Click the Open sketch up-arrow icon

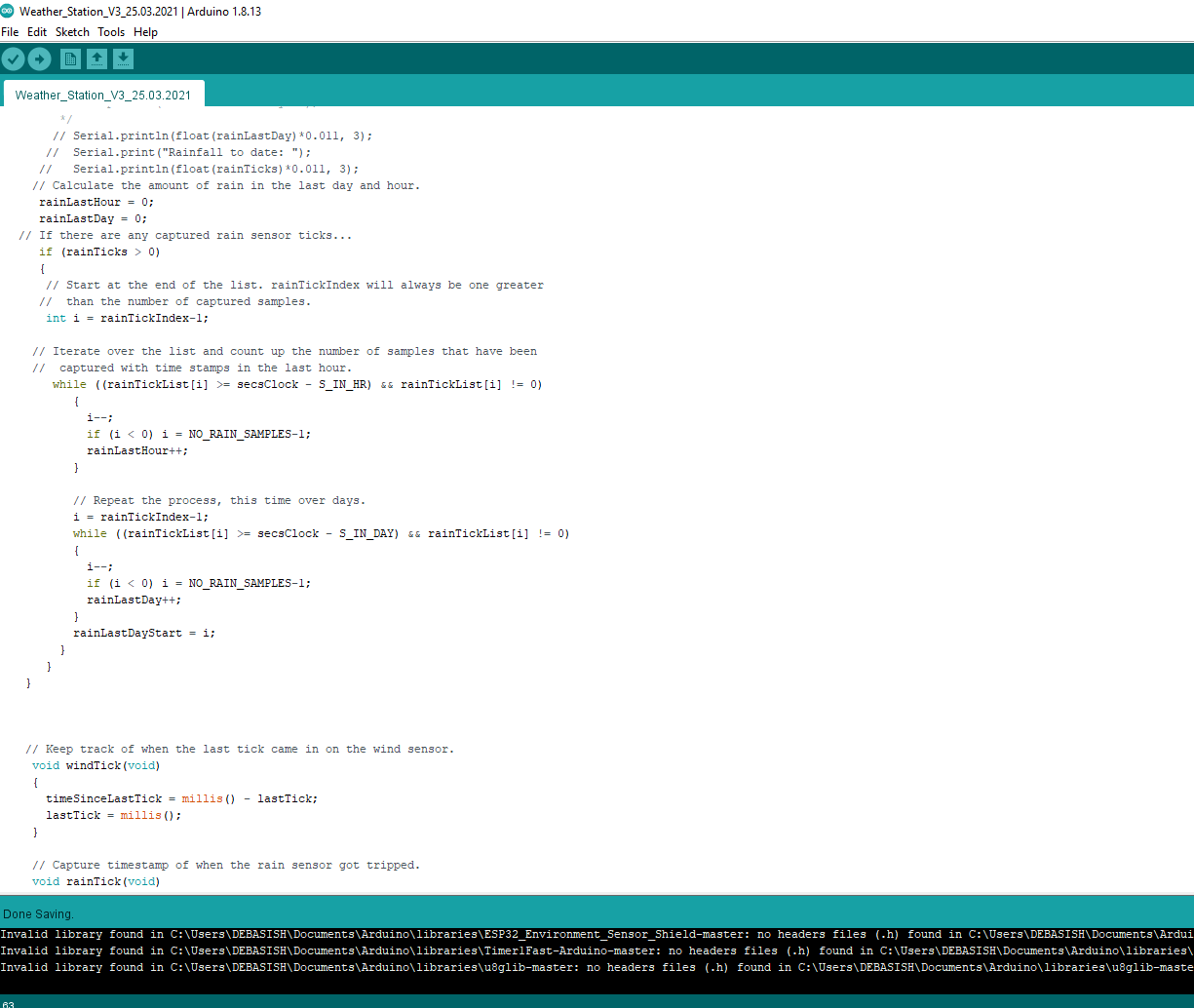click(x=97, y=59)
